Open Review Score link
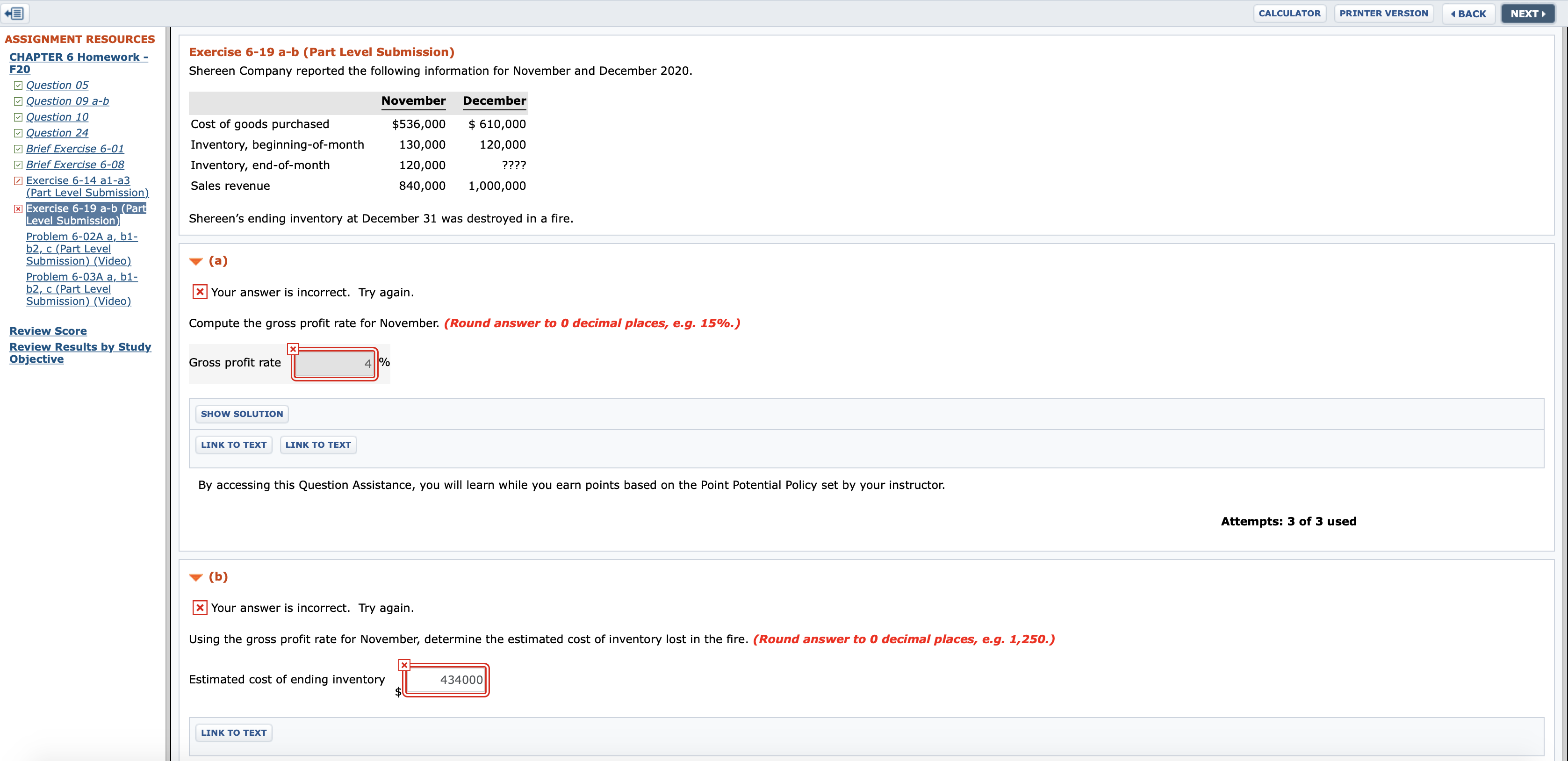Viewport: 1568px width, 761px height. tap(48, 331)
